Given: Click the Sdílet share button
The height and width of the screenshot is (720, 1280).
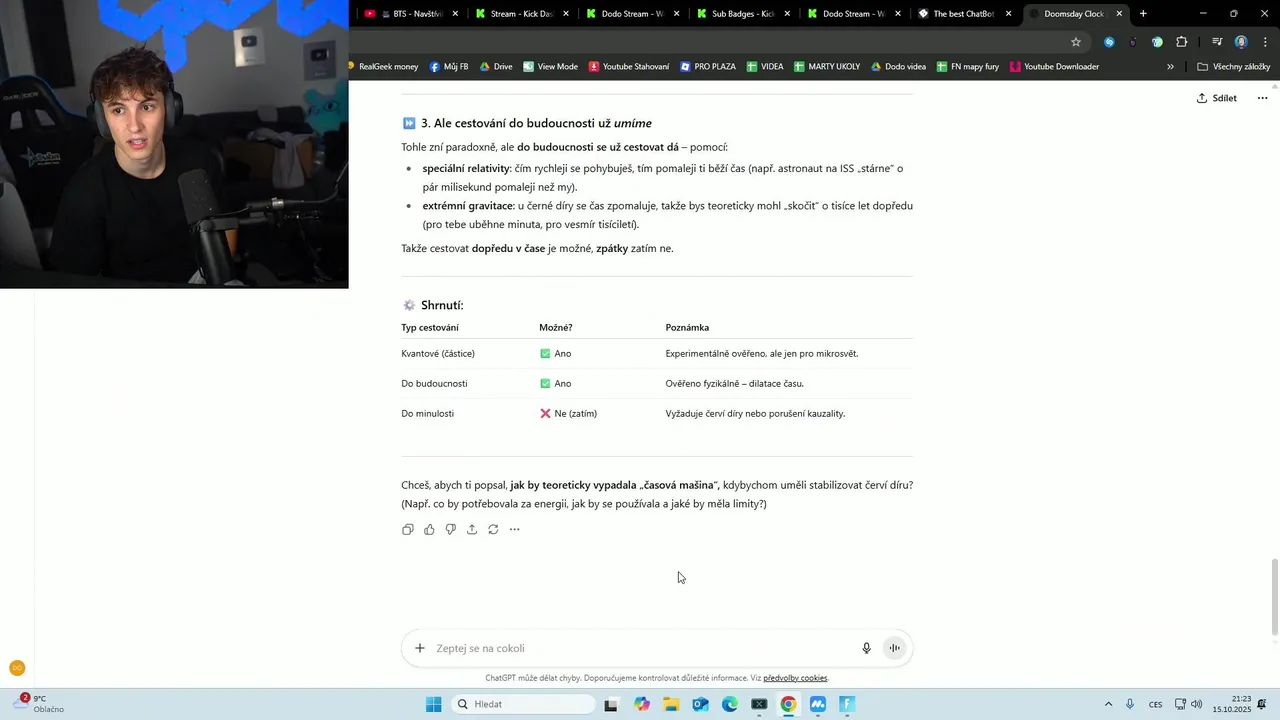Looking at the screenshot, I should (1217, 98).
